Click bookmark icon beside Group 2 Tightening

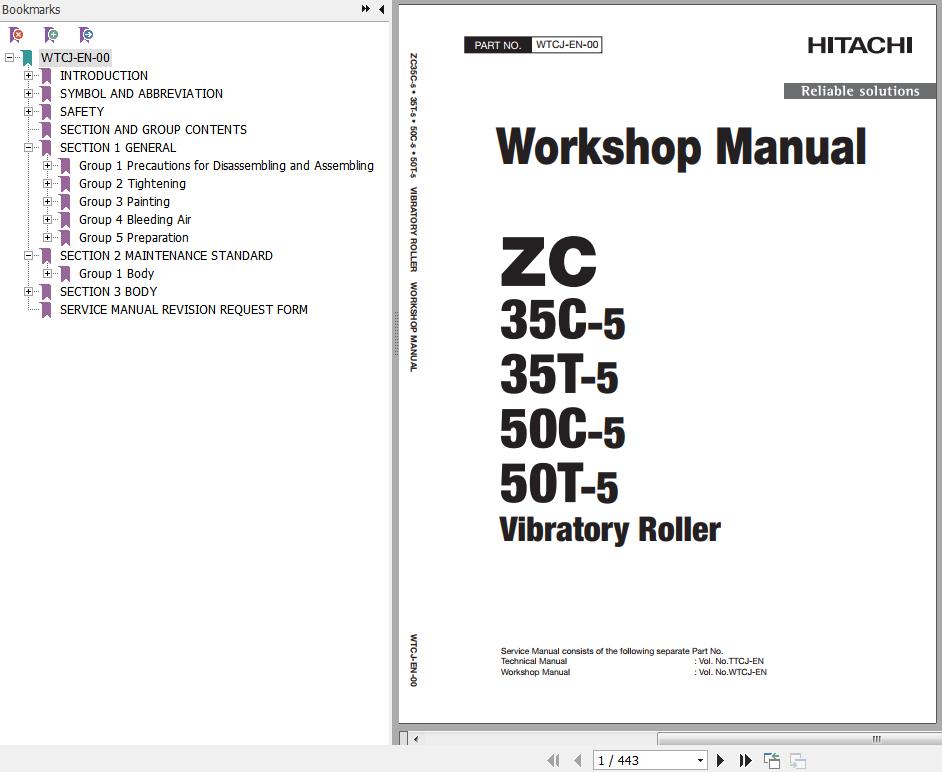pyautogui.click(x=65, y=184)
